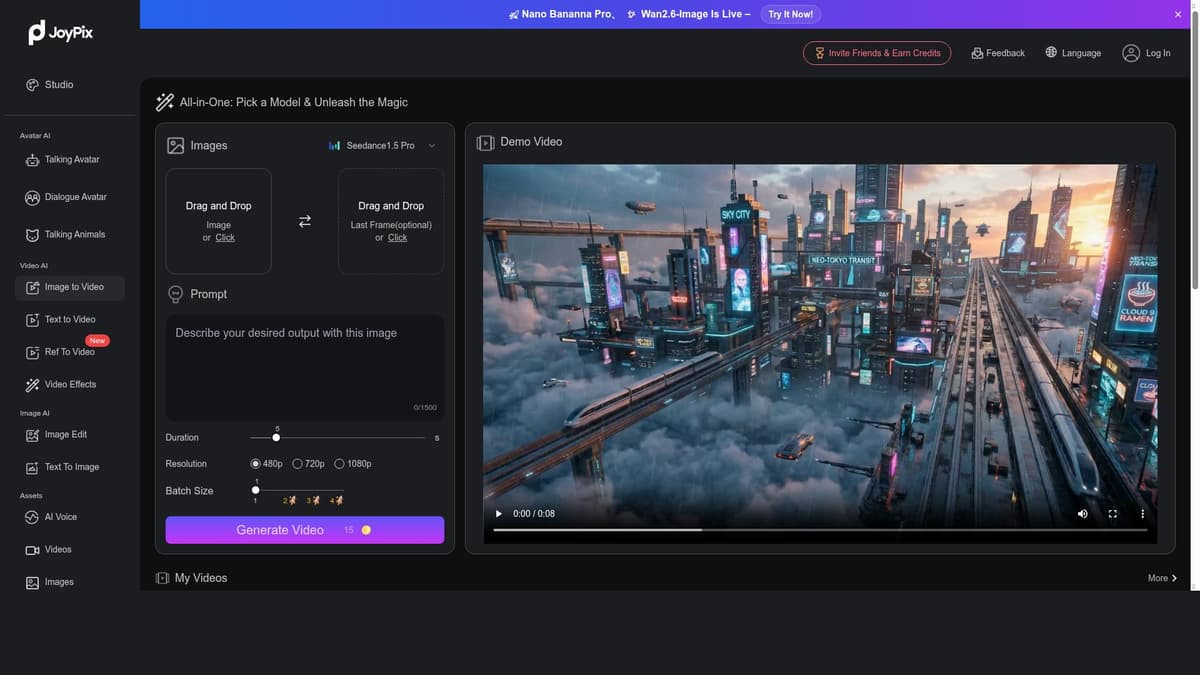The width and height of the screenshot is (1200, 675).
Task: Open Text to Video in sidebar
Action: (x=70, y=320)
